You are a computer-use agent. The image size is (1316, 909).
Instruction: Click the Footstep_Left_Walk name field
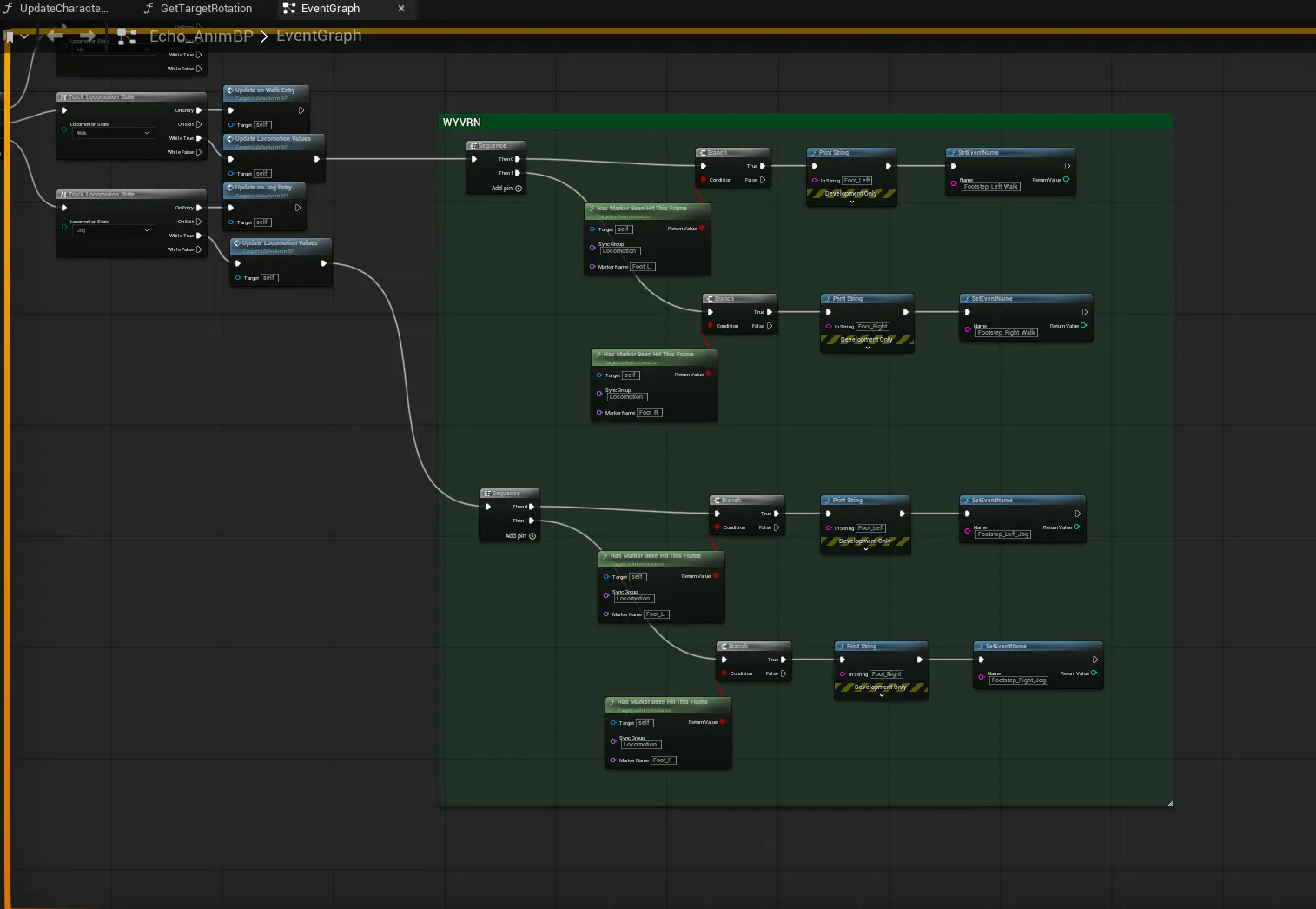(991, 186)
